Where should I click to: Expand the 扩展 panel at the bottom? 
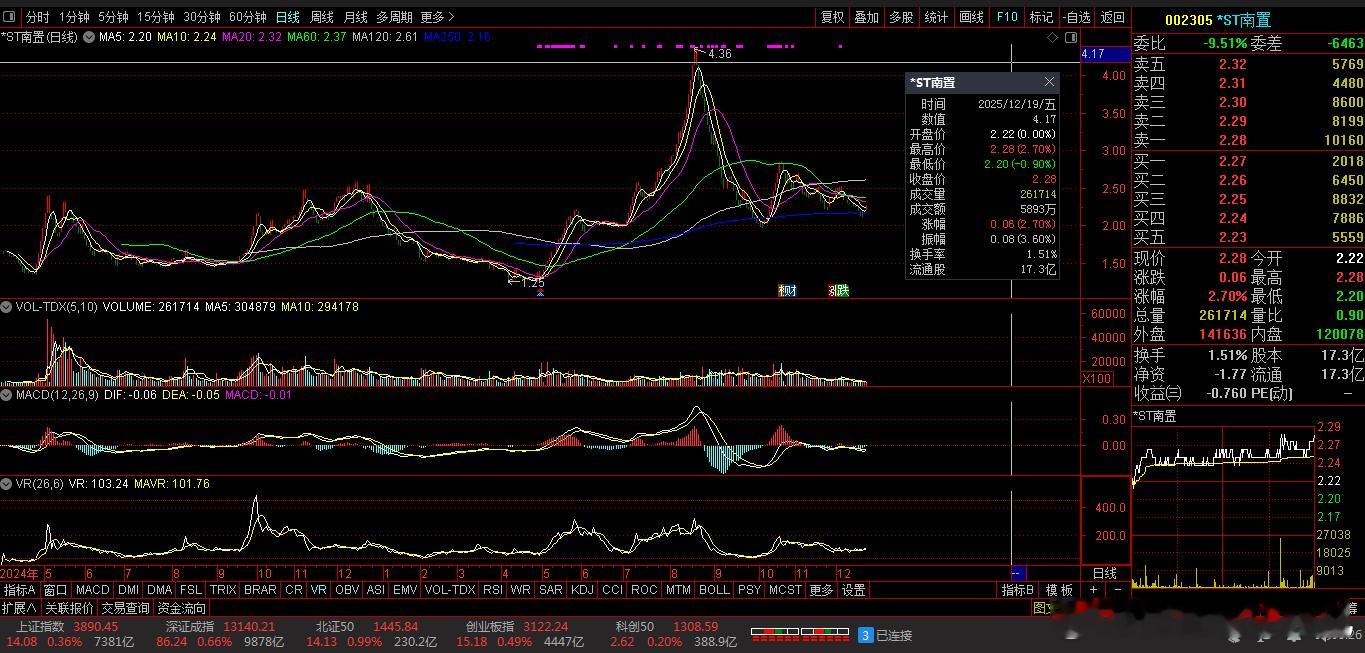click(19, 608)
